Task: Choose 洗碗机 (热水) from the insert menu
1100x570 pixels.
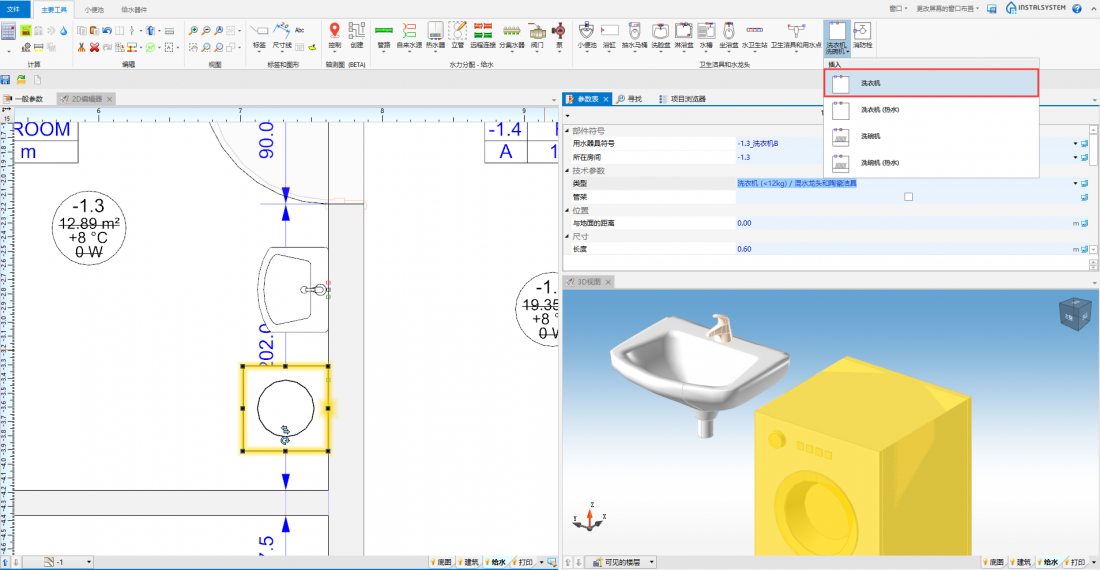Action: [880, 162]
